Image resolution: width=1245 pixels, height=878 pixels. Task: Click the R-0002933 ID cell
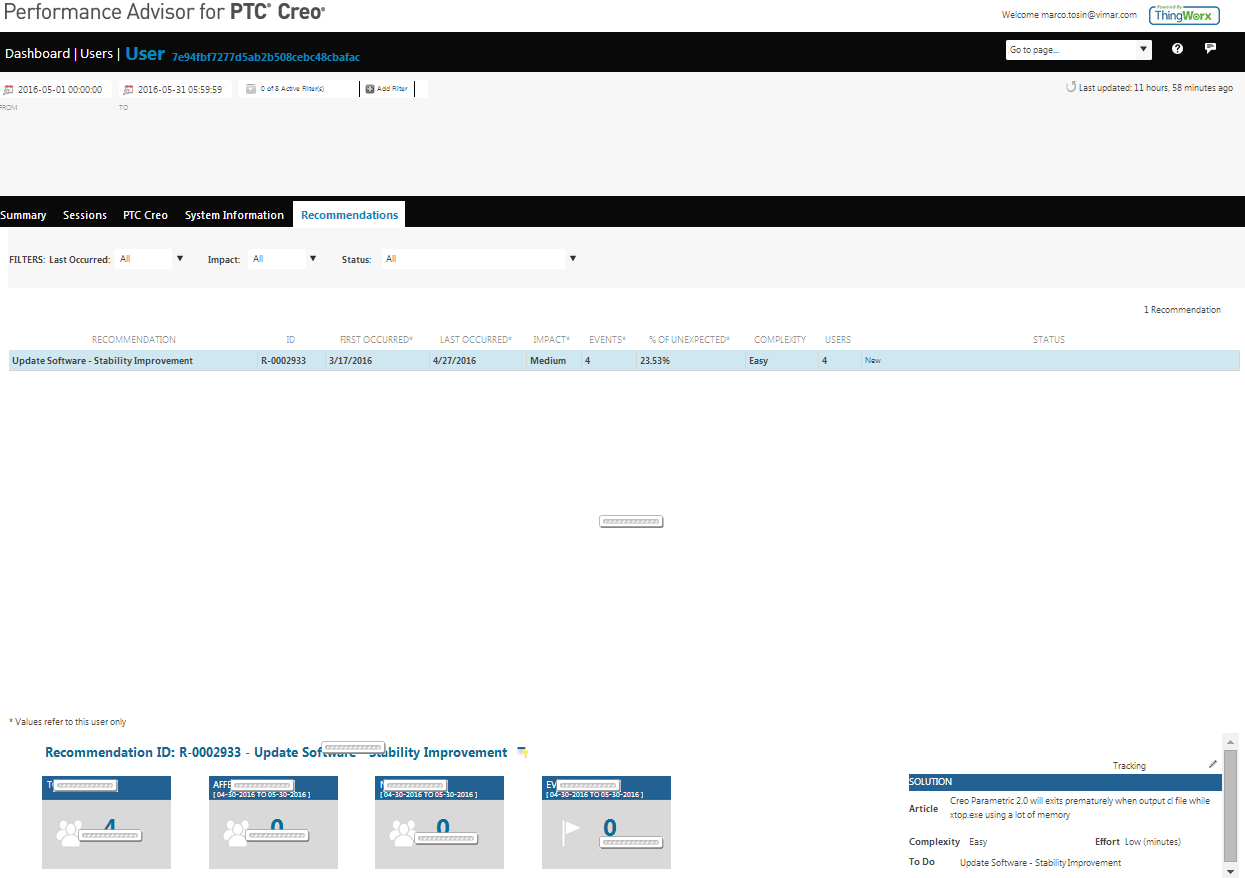click(x=283, y=361)
